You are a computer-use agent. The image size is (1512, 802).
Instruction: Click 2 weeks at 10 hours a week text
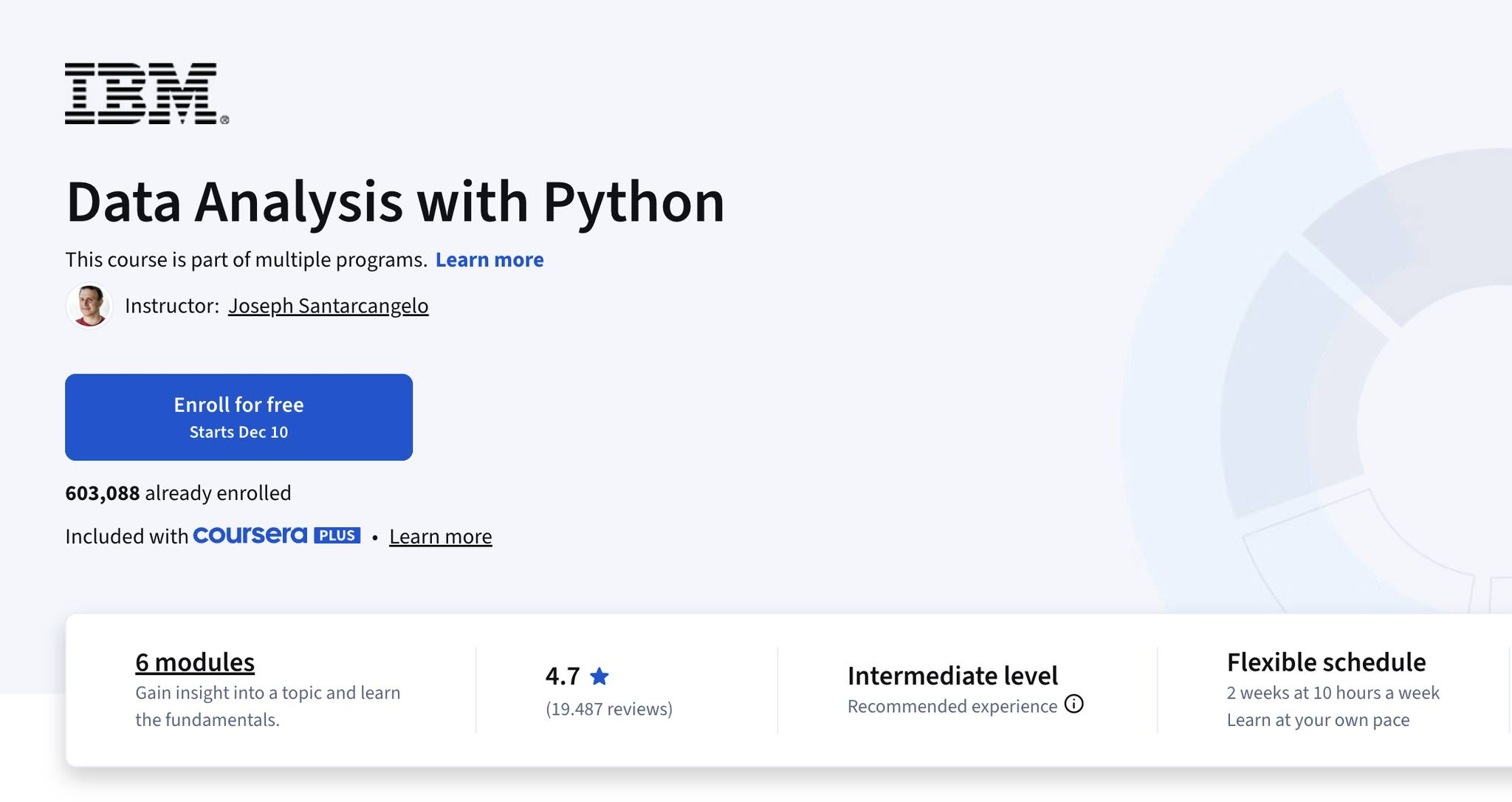click(x=1333, y=693)
